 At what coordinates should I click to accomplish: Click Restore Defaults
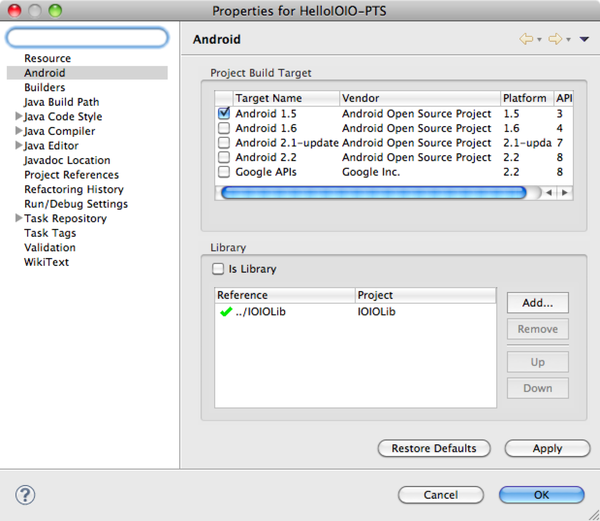click(x=434, y=448)
